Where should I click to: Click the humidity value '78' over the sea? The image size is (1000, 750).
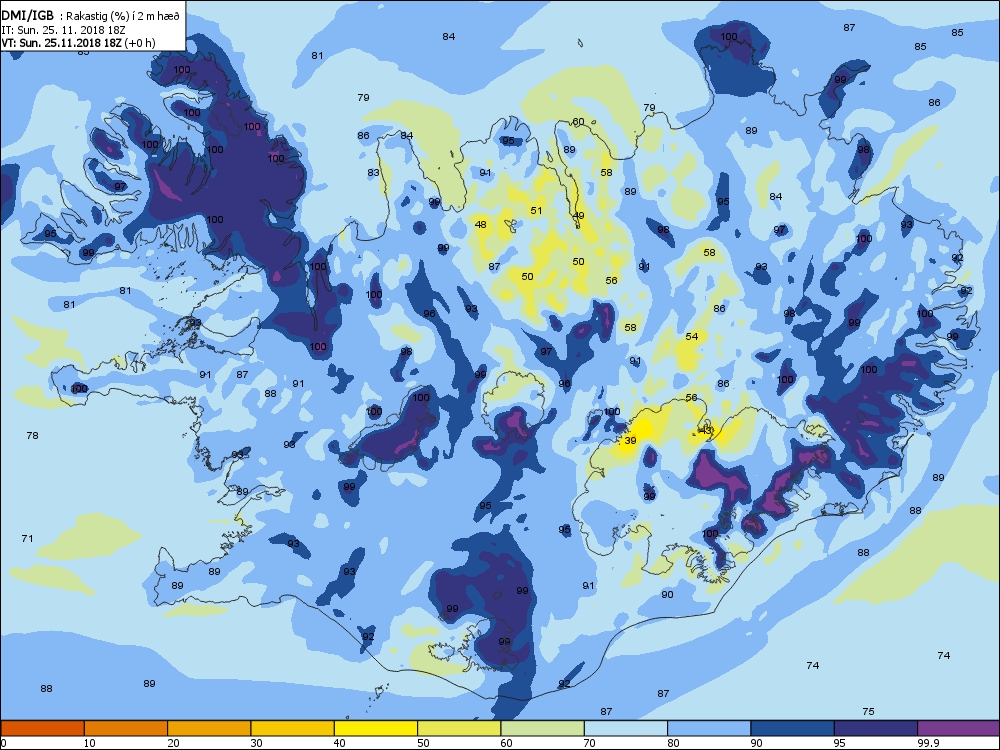(x=33, y=436)
